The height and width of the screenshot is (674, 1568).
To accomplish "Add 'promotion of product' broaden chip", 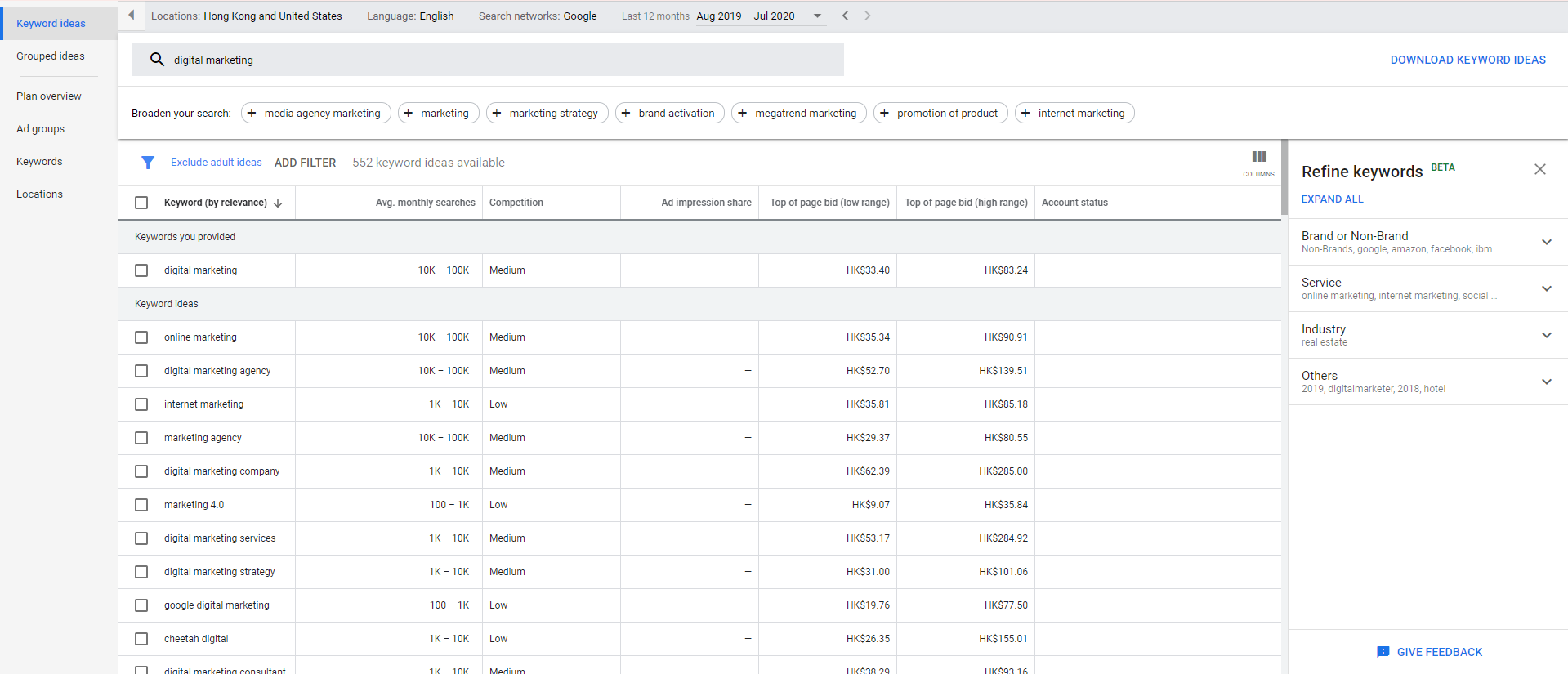I will [x=940, y=113].
